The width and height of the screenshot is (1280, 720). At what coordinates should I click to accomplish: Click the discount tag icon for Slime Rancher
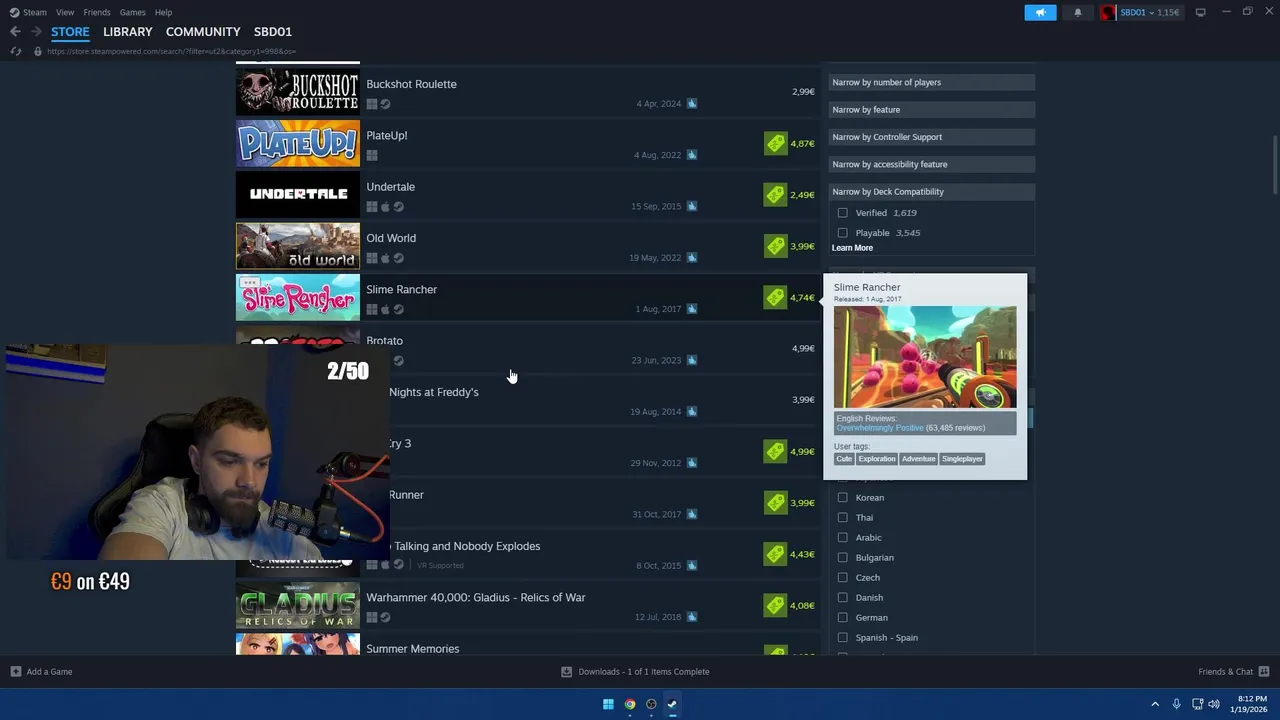point(776,297)
